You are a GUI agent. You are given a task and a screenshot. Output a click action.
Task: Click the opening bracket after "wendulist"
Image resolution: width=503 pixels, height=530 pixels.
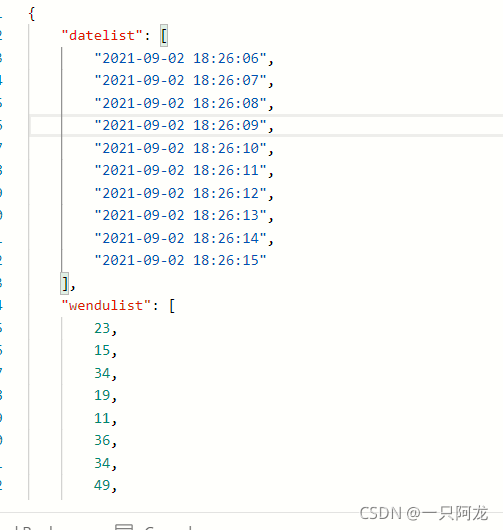172,306
